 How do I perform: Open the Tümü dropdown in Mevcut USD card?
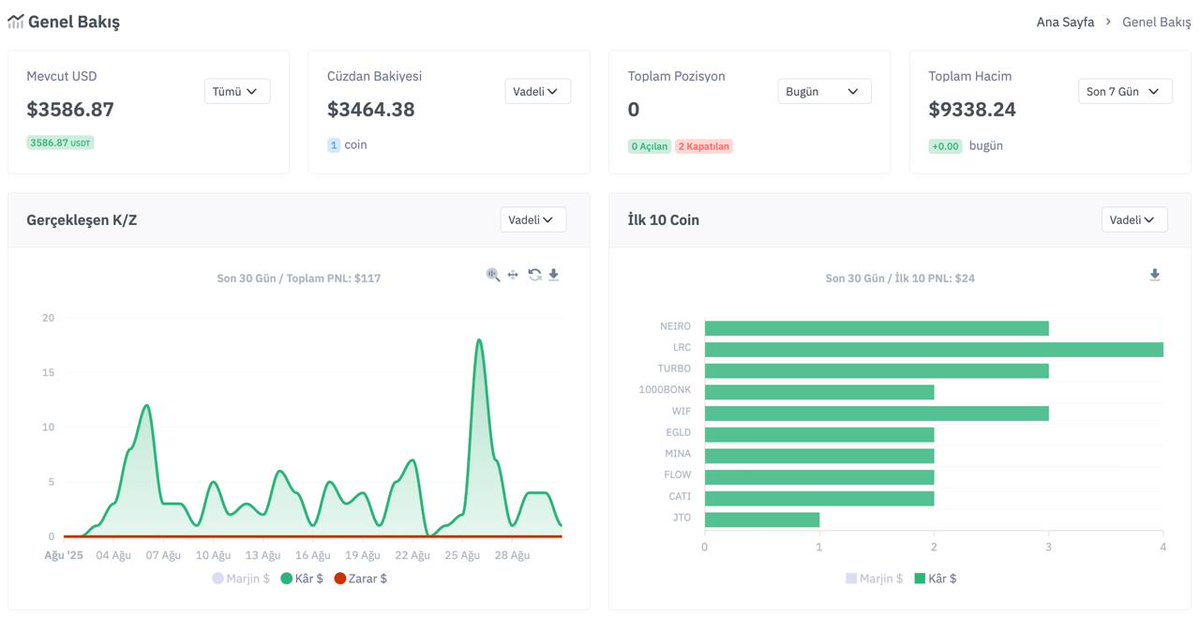(237, 91)
